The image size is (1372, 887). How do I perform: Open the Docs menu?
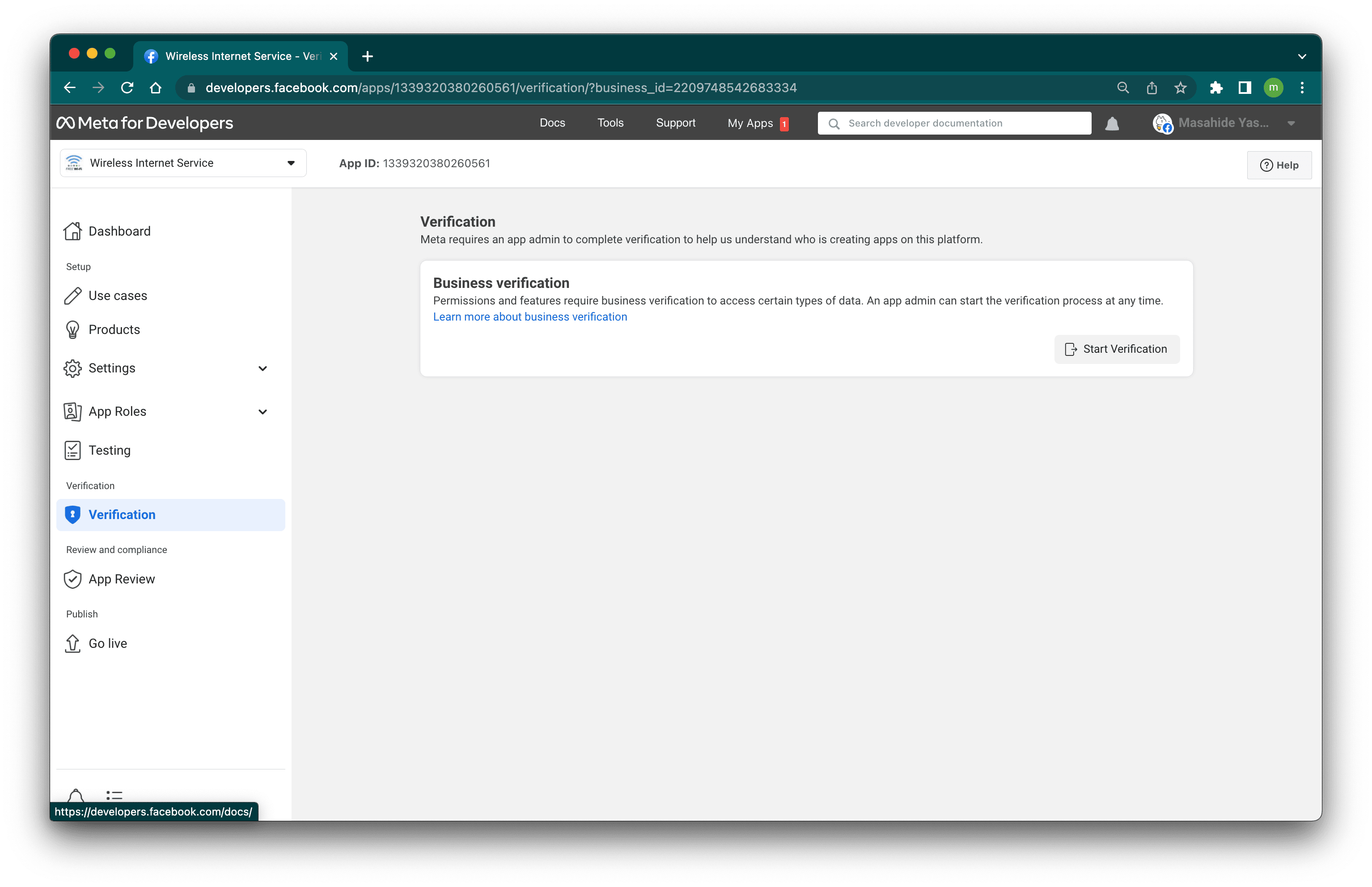(x=552, y=122)
